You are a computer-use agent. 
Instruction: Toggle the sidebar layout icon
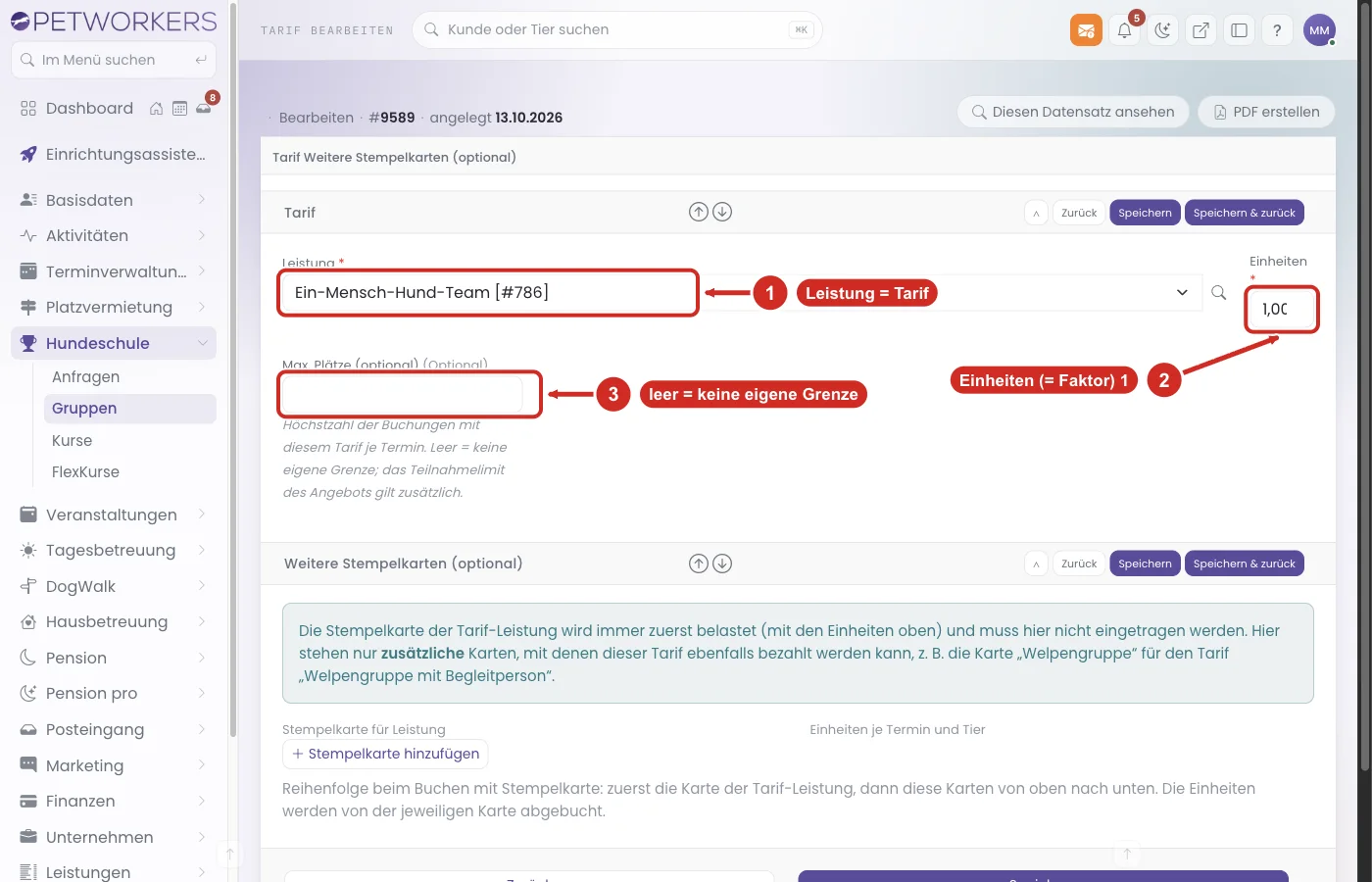(x=1239, y=30)
